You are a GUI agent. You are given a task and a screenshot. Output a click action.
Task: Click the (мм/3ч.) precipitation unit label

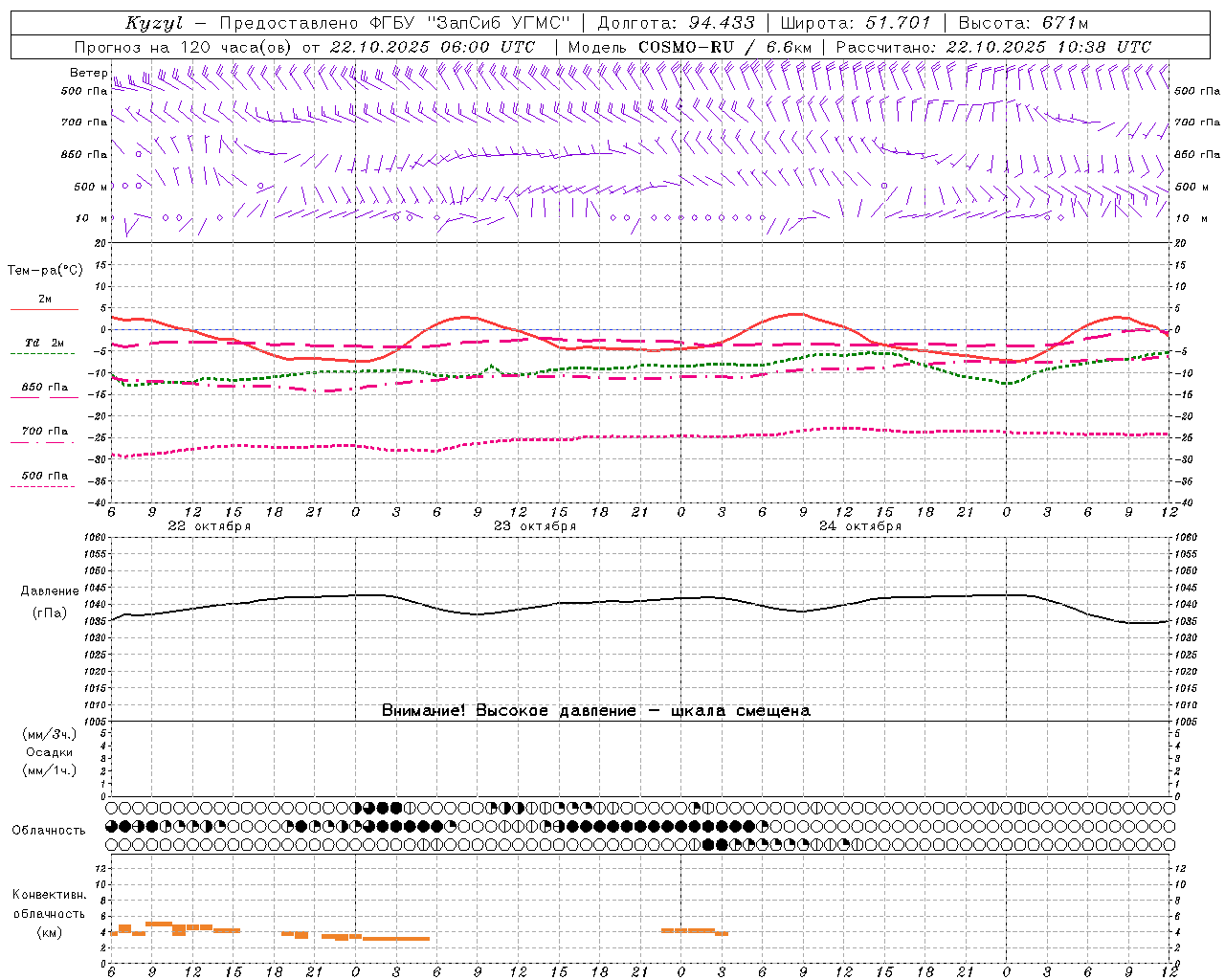(x=50, y=734)
